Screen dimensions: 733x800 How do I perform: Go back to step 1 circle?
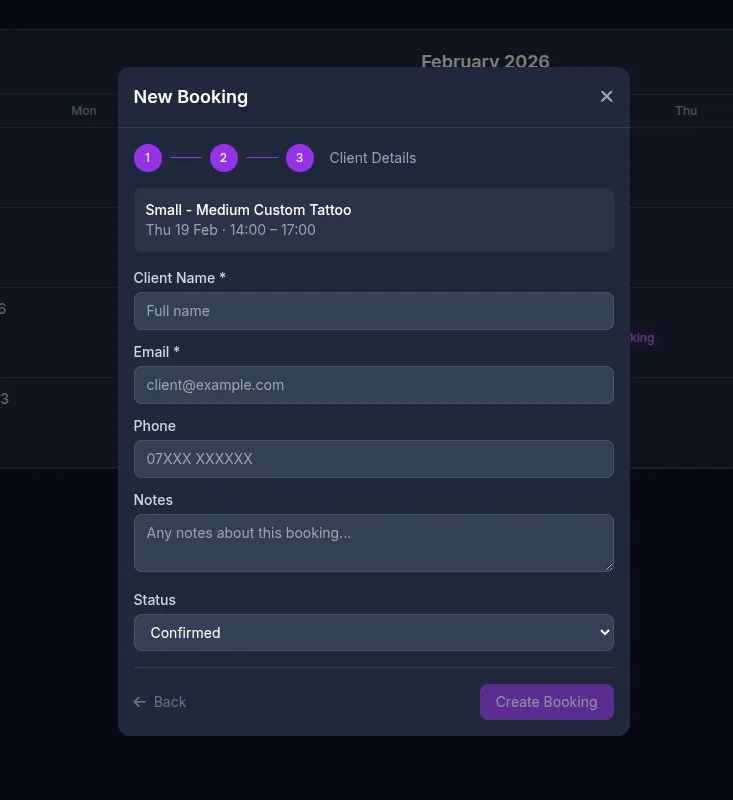(x=148, y=158)
